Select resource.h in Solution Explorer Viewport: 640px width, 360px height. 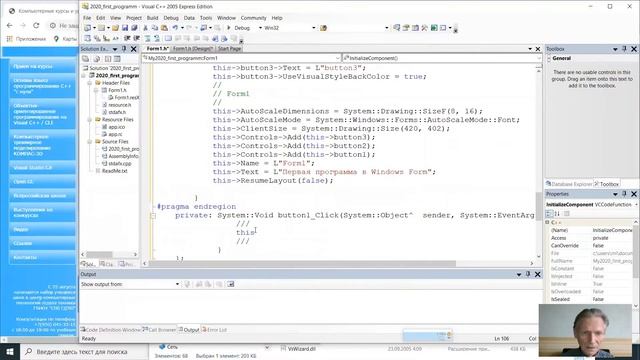(120, 105)
